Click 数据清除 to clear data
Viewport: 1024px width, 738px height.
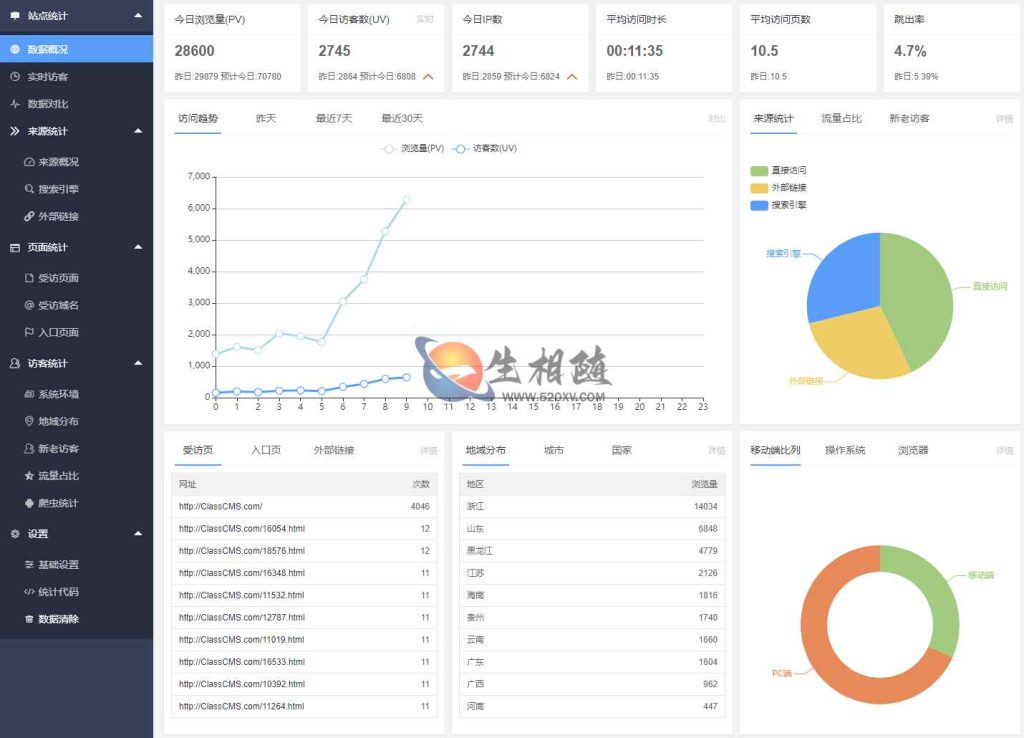point(68,619)
